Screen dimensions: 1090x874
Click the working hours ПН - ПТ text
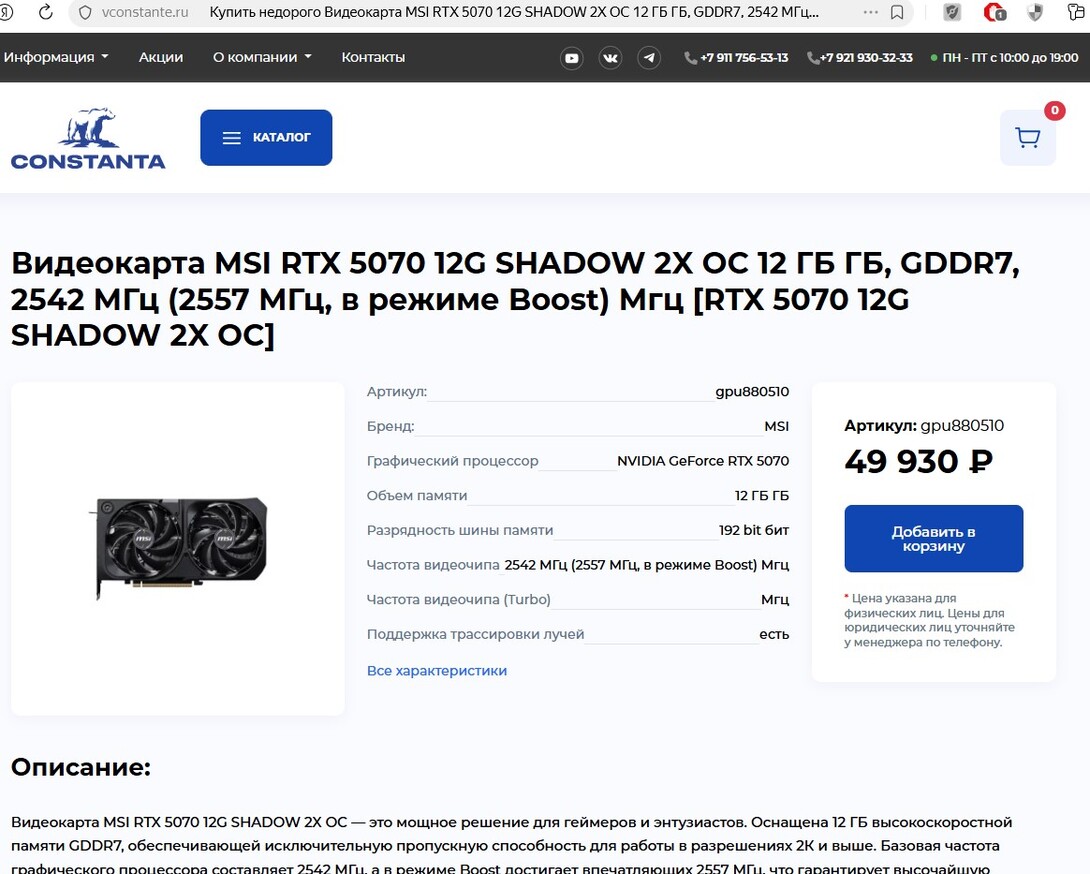click(x=1010, y=58)
